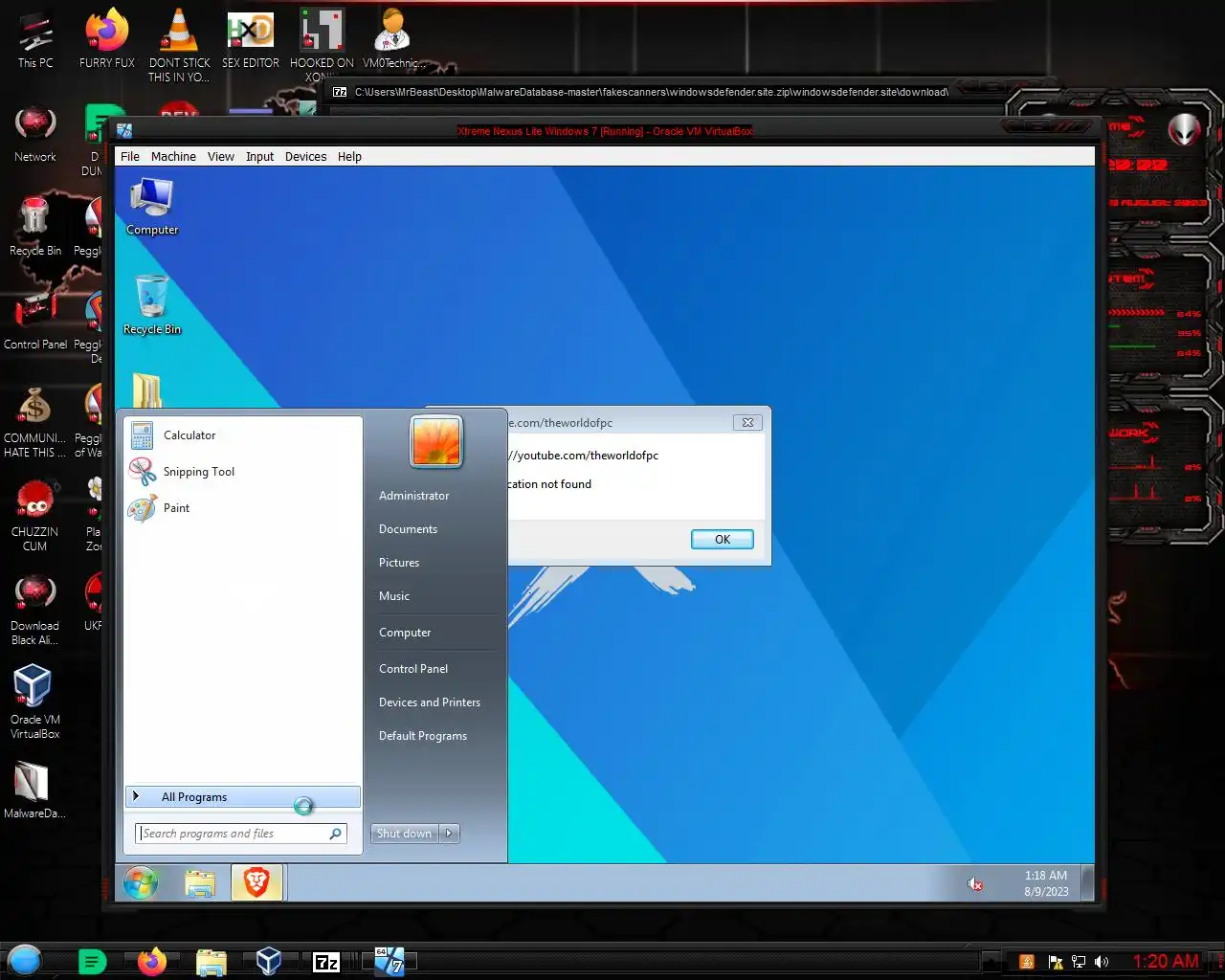
Task: Click host clock showing 1:20 AM
Action: coord(1166,962)
